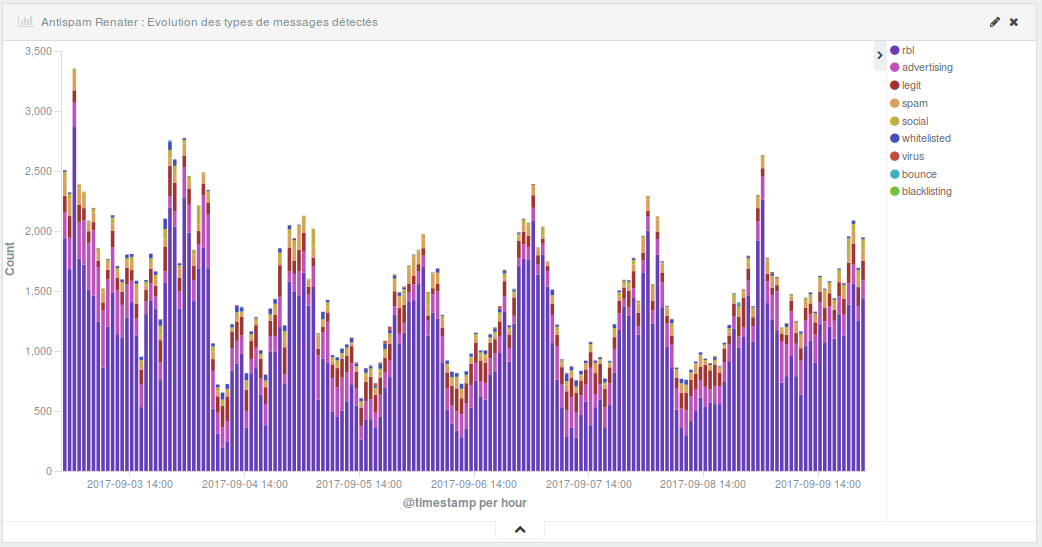Toggle the rbl legend series
Screen dimensions: 1042x547
pos(908,50)
